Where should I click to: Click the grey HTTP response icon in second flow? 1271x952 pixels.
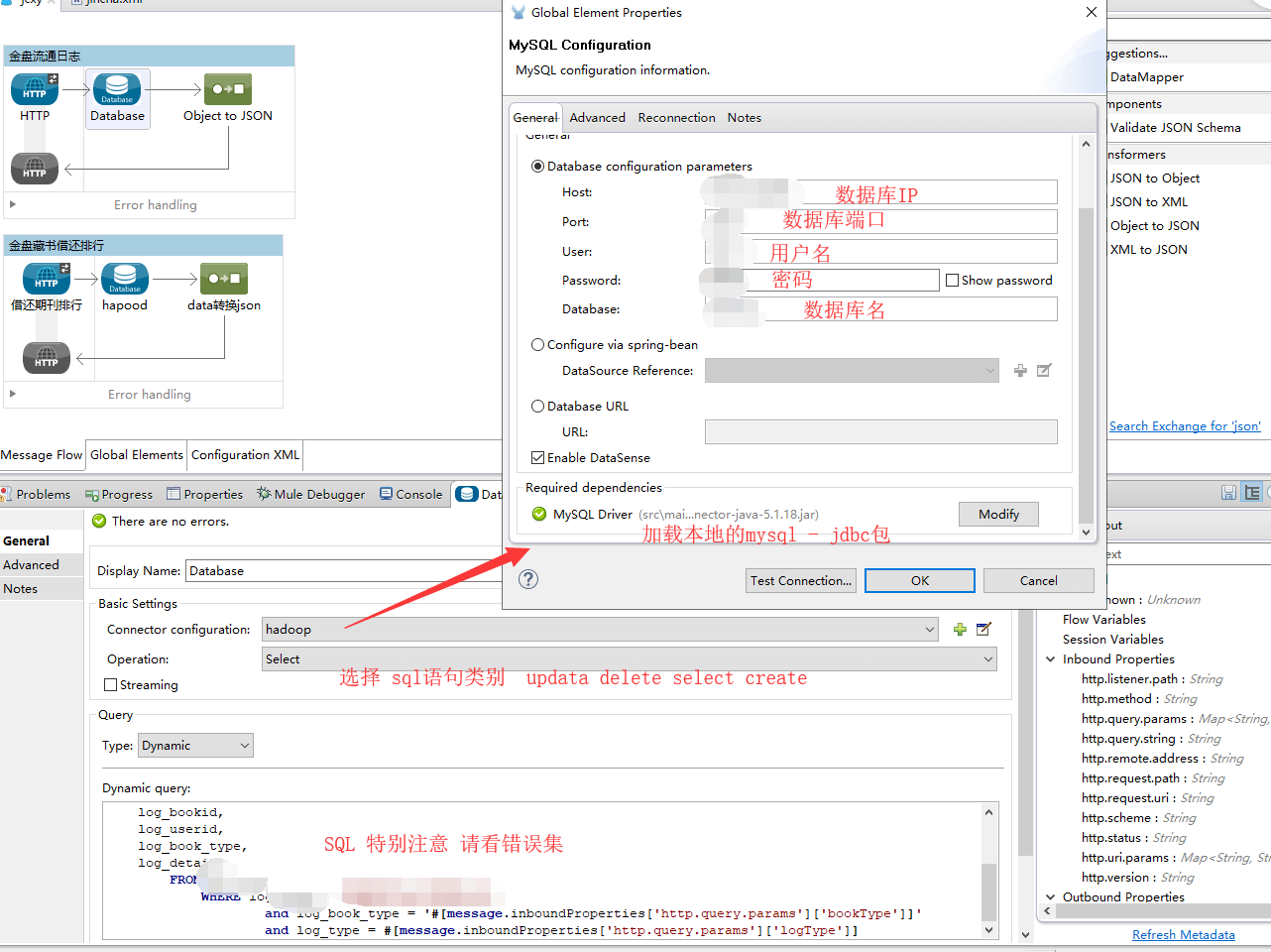click(x=47, y=358)
